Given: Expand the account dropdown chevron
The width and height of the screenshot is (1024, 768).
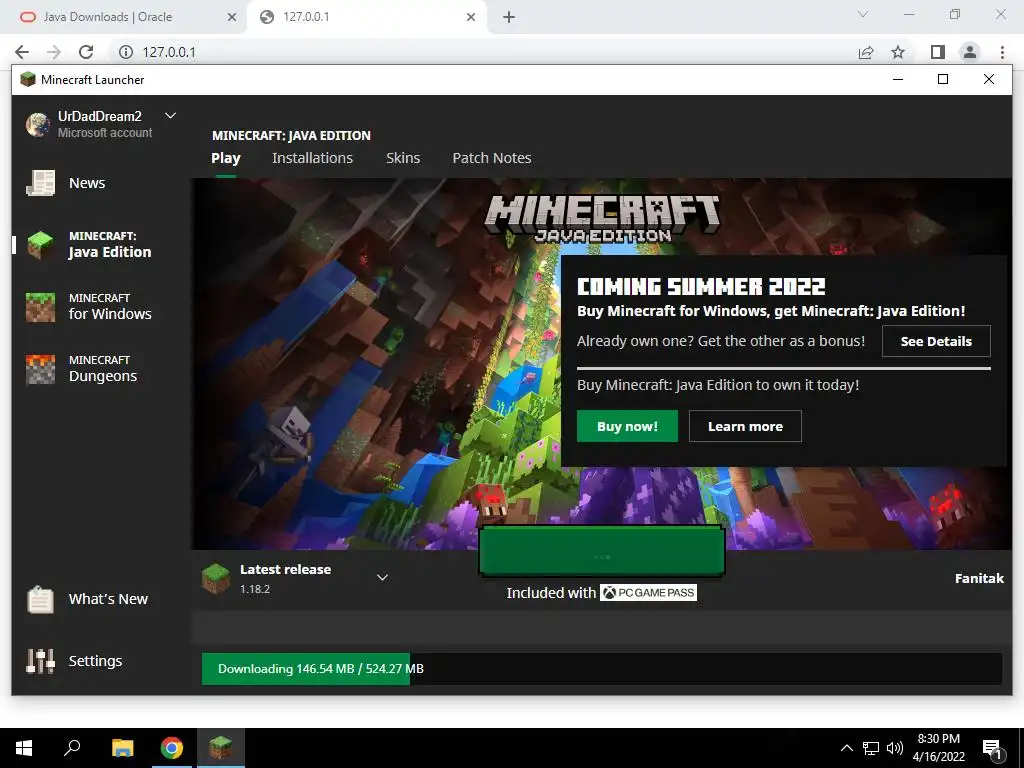Looking at the screenshot, I should [170, 116].
